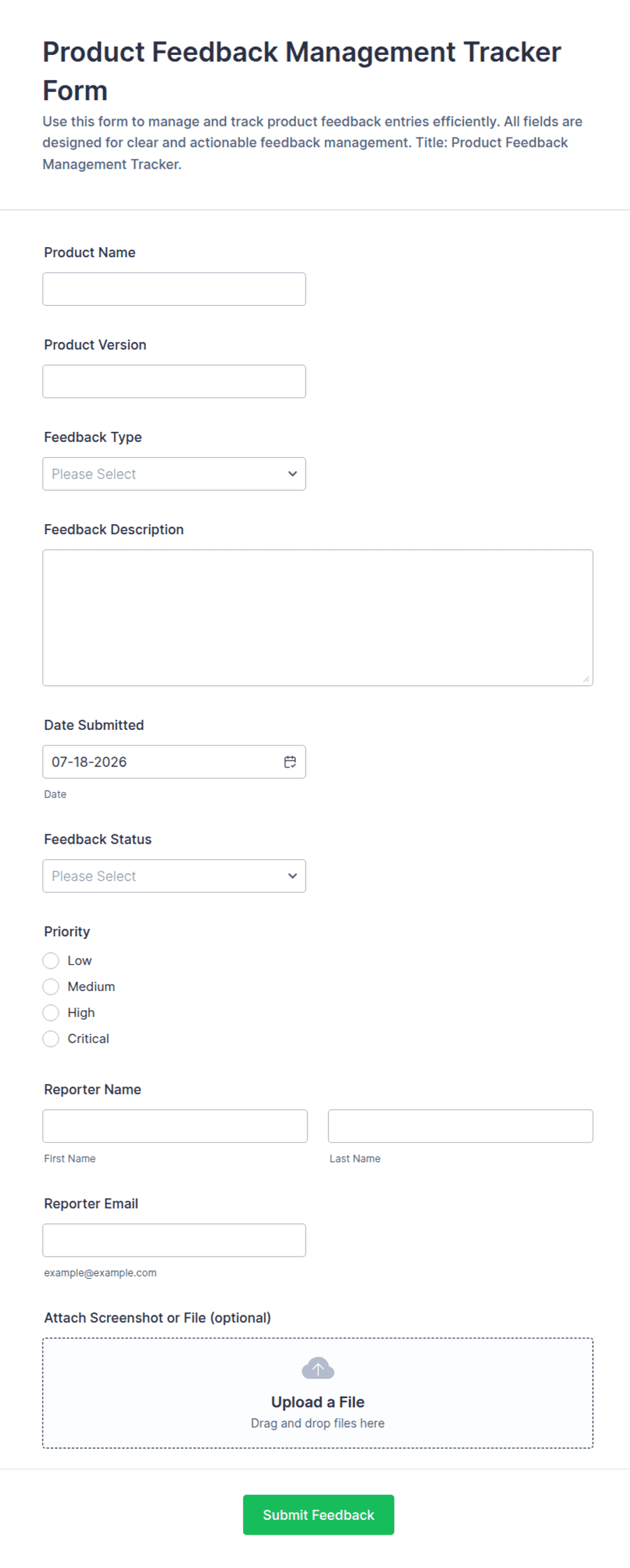
Task: Focus the Reporter Email input
Action: [174, 1240]
